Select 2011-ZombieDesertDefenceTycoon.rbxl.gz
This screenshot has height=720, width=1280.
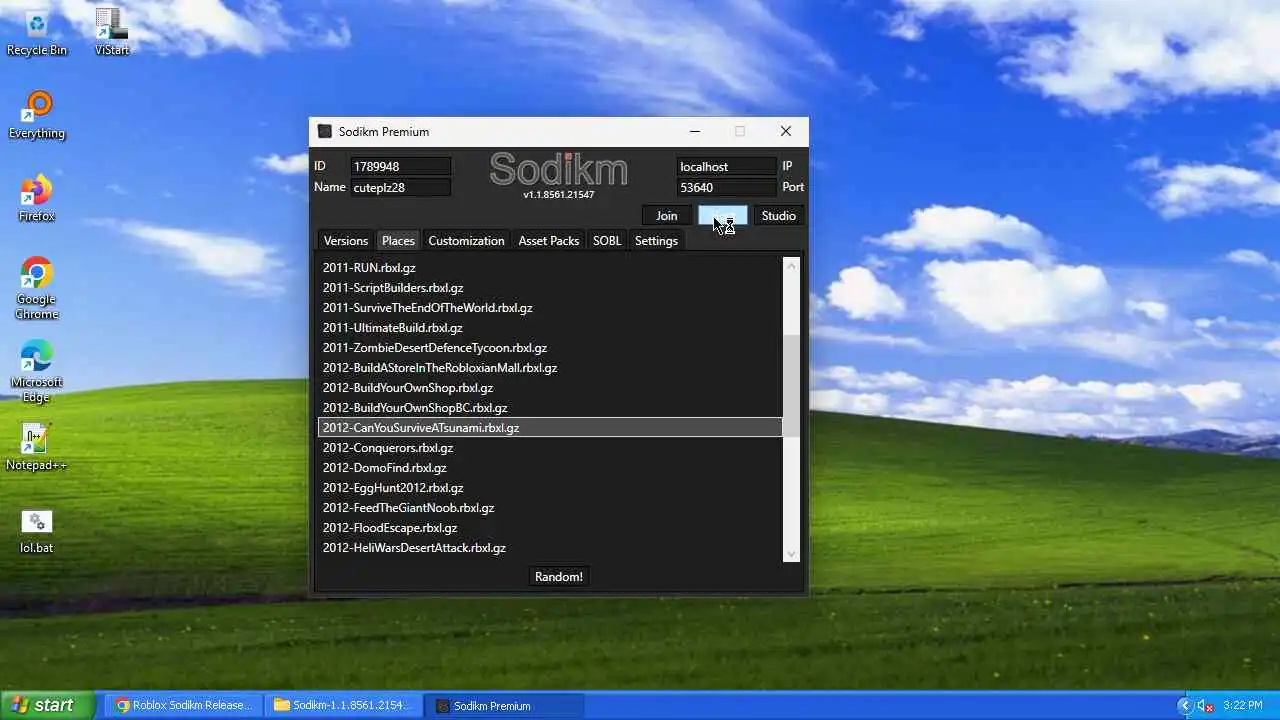pyautogui.click(x=550, y=348)
